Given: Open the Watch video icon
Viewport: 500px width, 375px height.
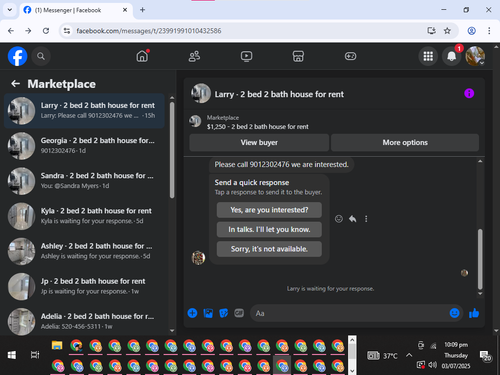Looking at the screenshot, I should point(246,56).
